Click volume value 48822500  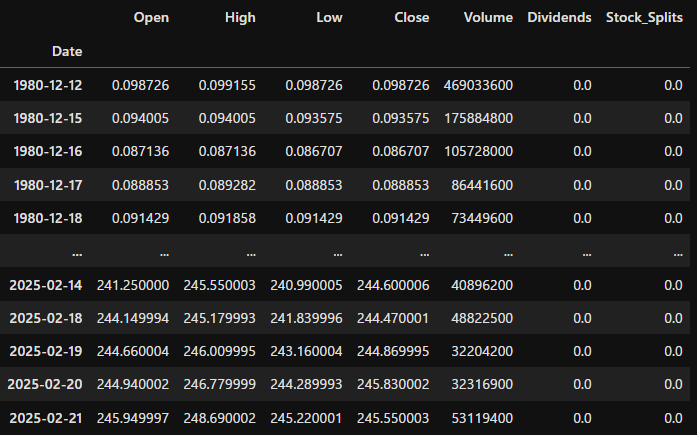(x=482, y=318)
